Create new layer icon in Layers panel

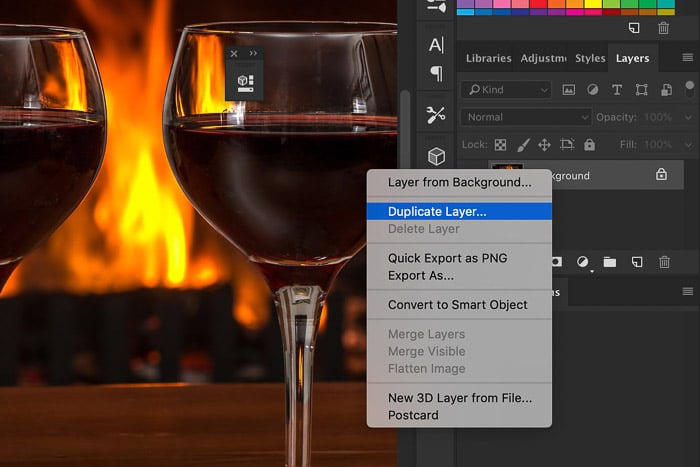tap(637, 262)
